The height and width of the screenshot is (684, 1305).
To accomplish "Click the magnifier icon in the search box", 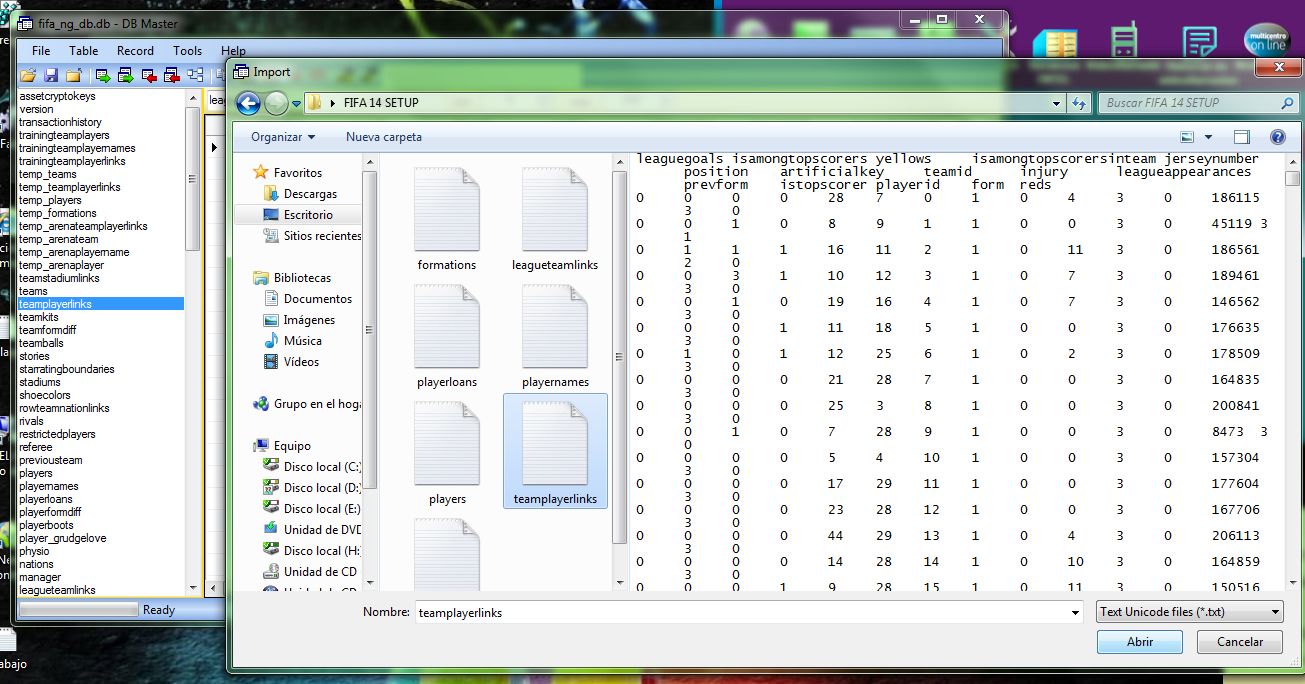I will 1287,103.
